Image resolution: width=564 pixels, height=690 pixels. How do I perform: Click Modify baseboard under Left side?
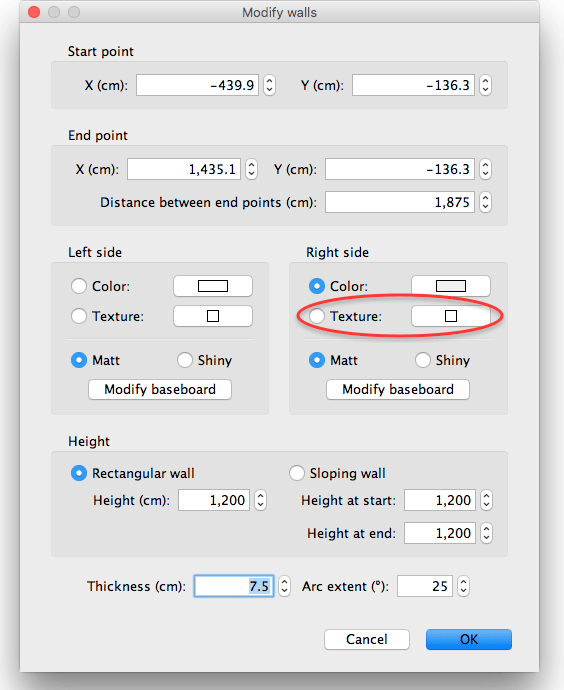coord(160,389)
